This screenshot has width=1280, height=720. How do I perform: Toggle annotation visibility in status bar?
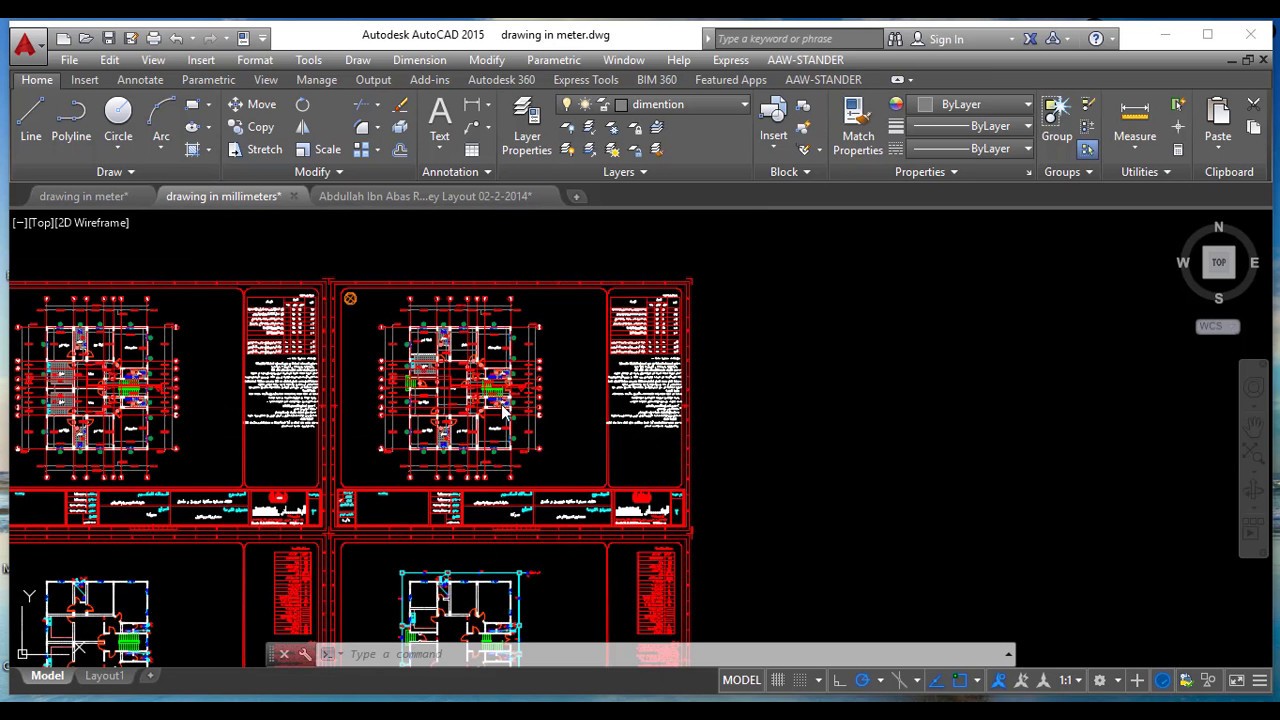tap(998, 680)
